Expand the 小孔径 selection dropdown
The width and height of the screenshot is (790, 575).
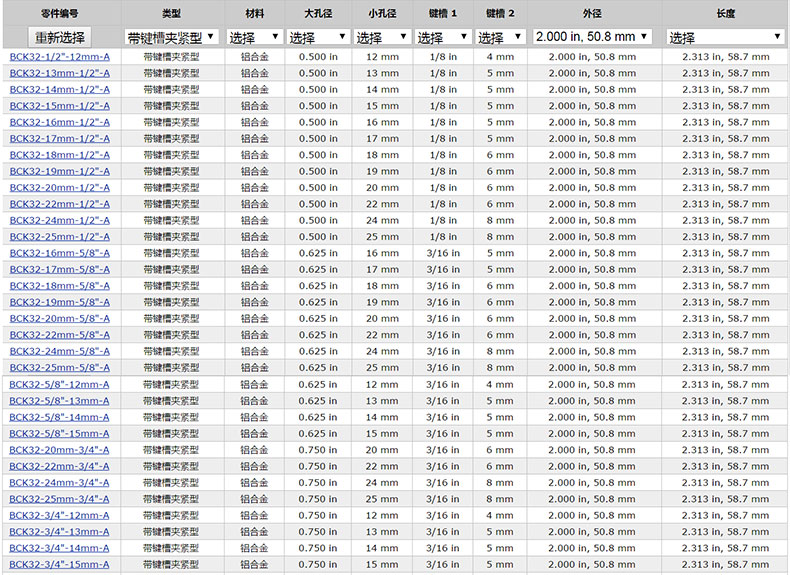tap(382, 37)
